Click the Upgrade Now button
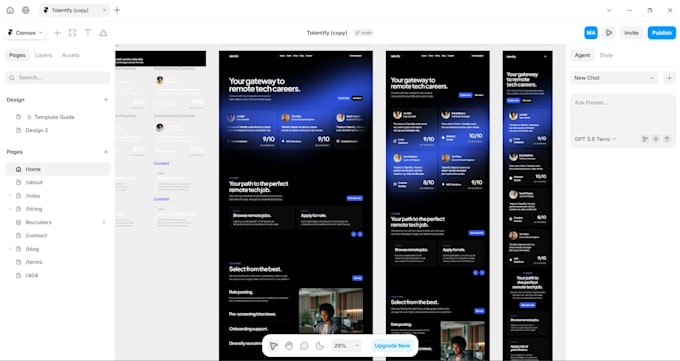This screenshot has width=680, height=361. click(x=392, y=346)
